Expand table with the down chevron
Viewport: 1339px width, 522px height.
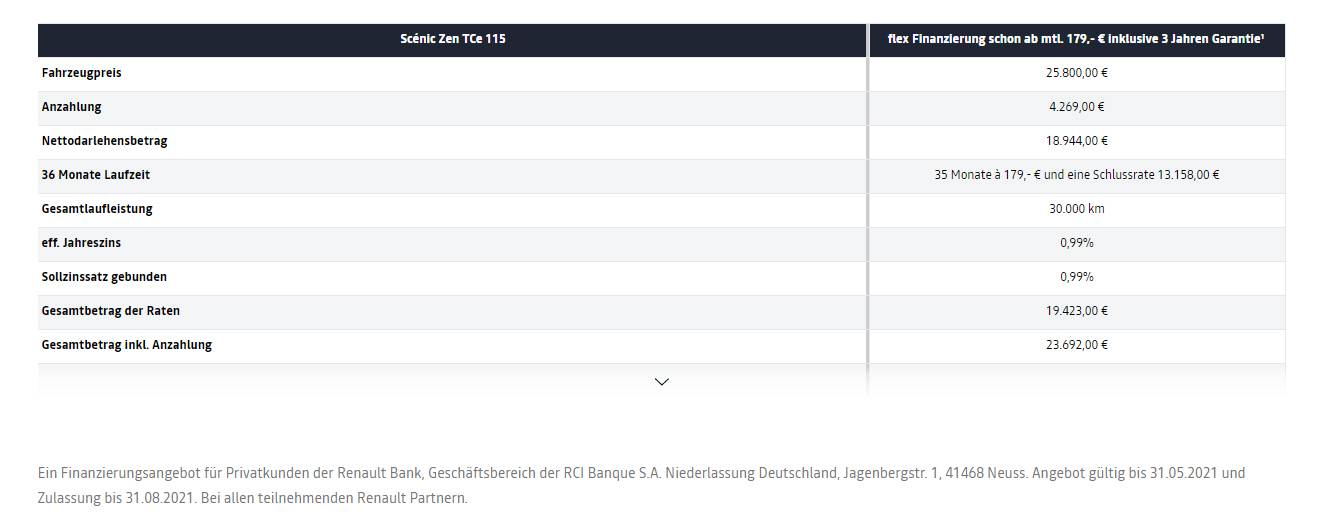click(661, 381)
